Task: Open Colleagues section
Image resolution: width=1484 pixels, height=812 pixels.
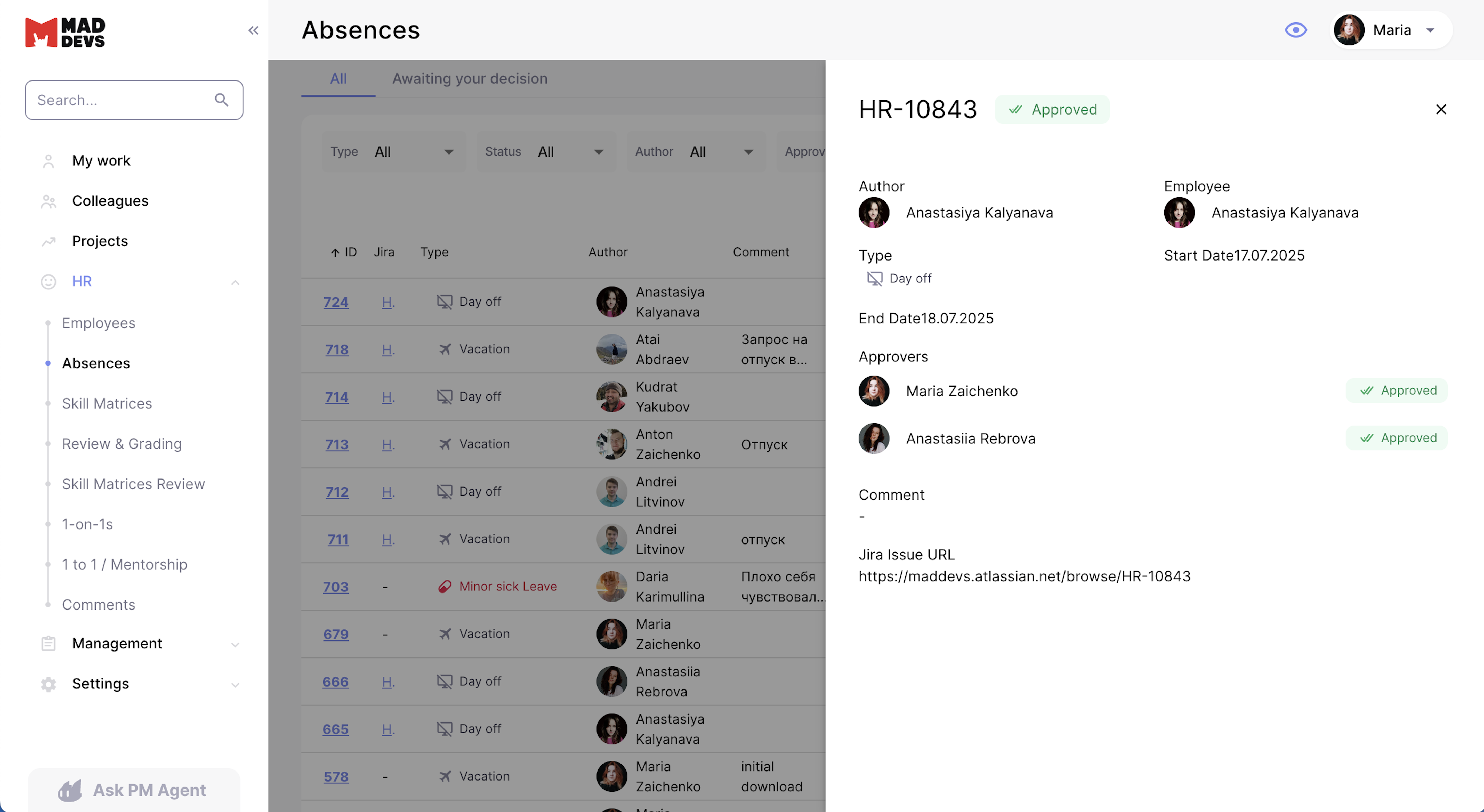Action: coord(110,201)
